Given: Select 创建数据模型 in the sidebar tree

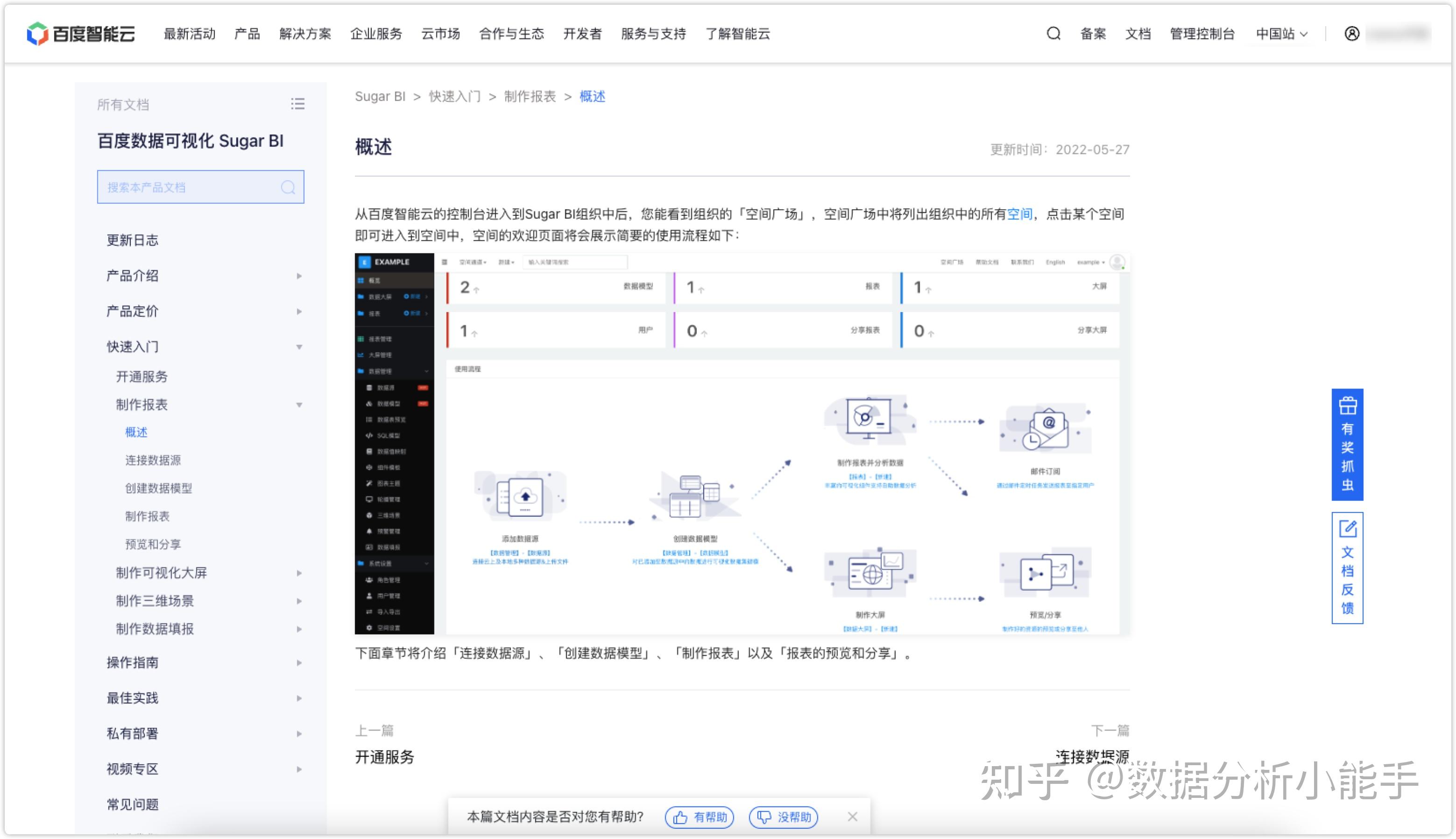Looking at the screenshot, I should click(158, 488).
